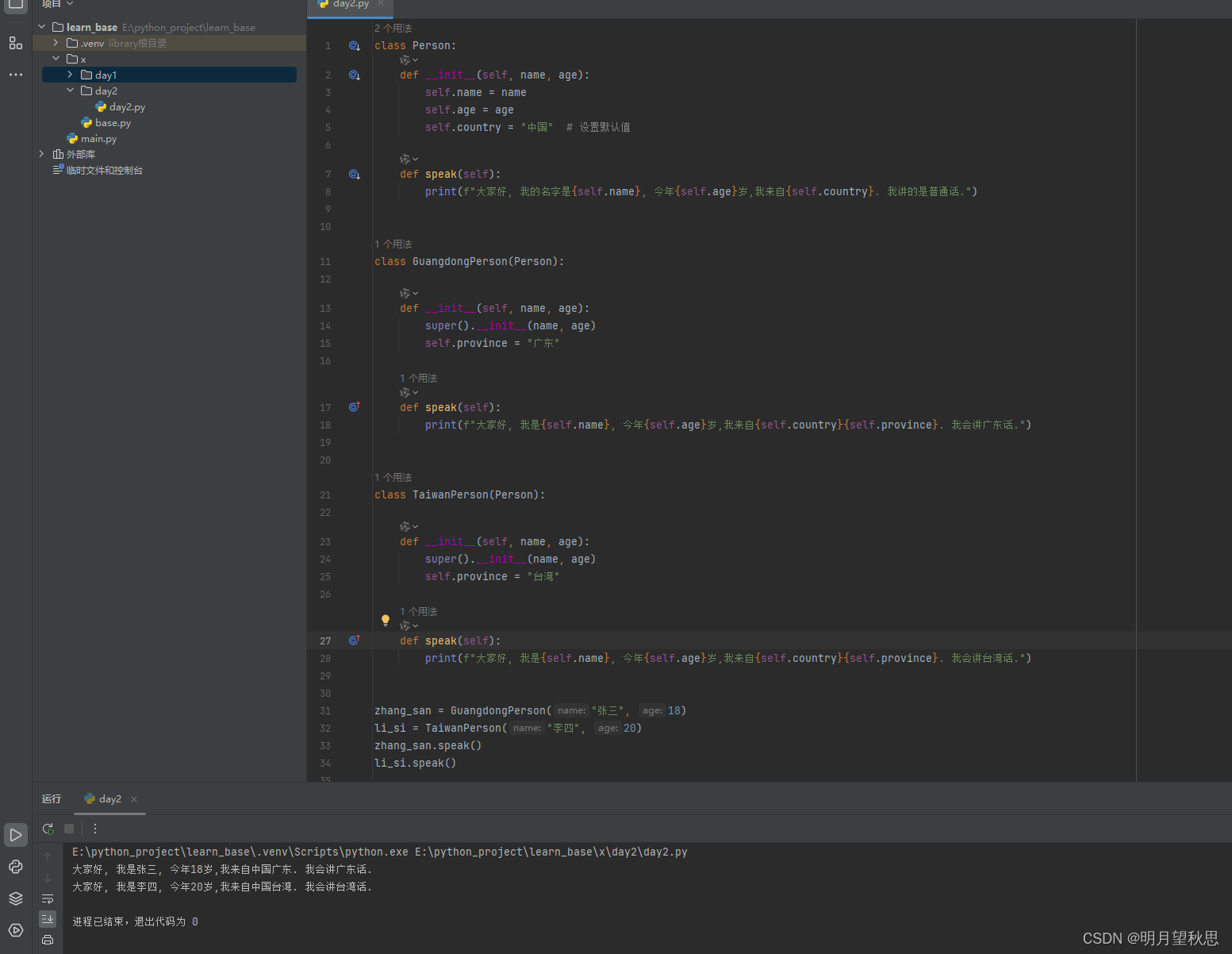
Task: Expand the .venv folder
Action: 56,43
